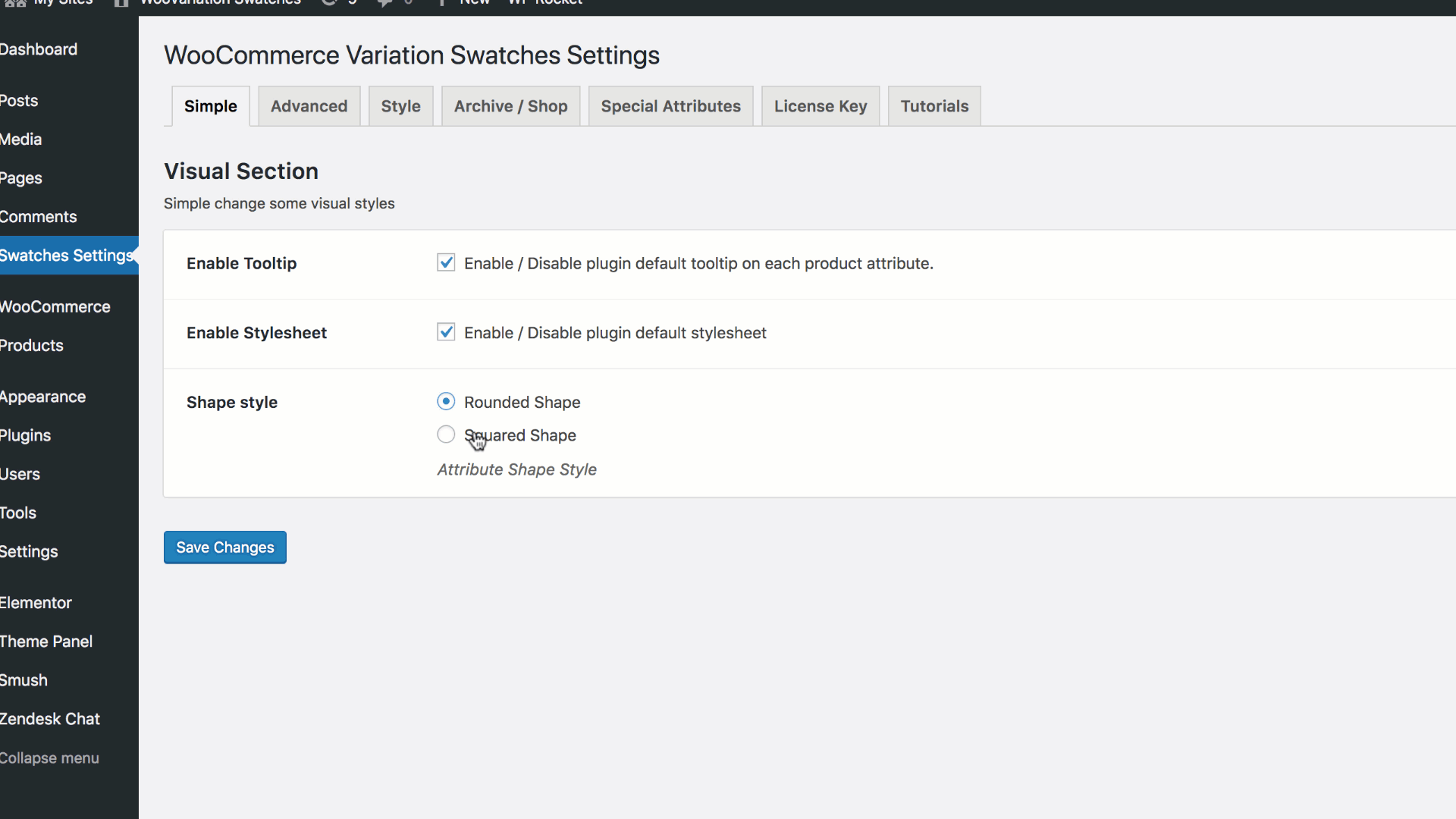
Task: Open the Plugins sidebar menu
Action: click(26, 435)
